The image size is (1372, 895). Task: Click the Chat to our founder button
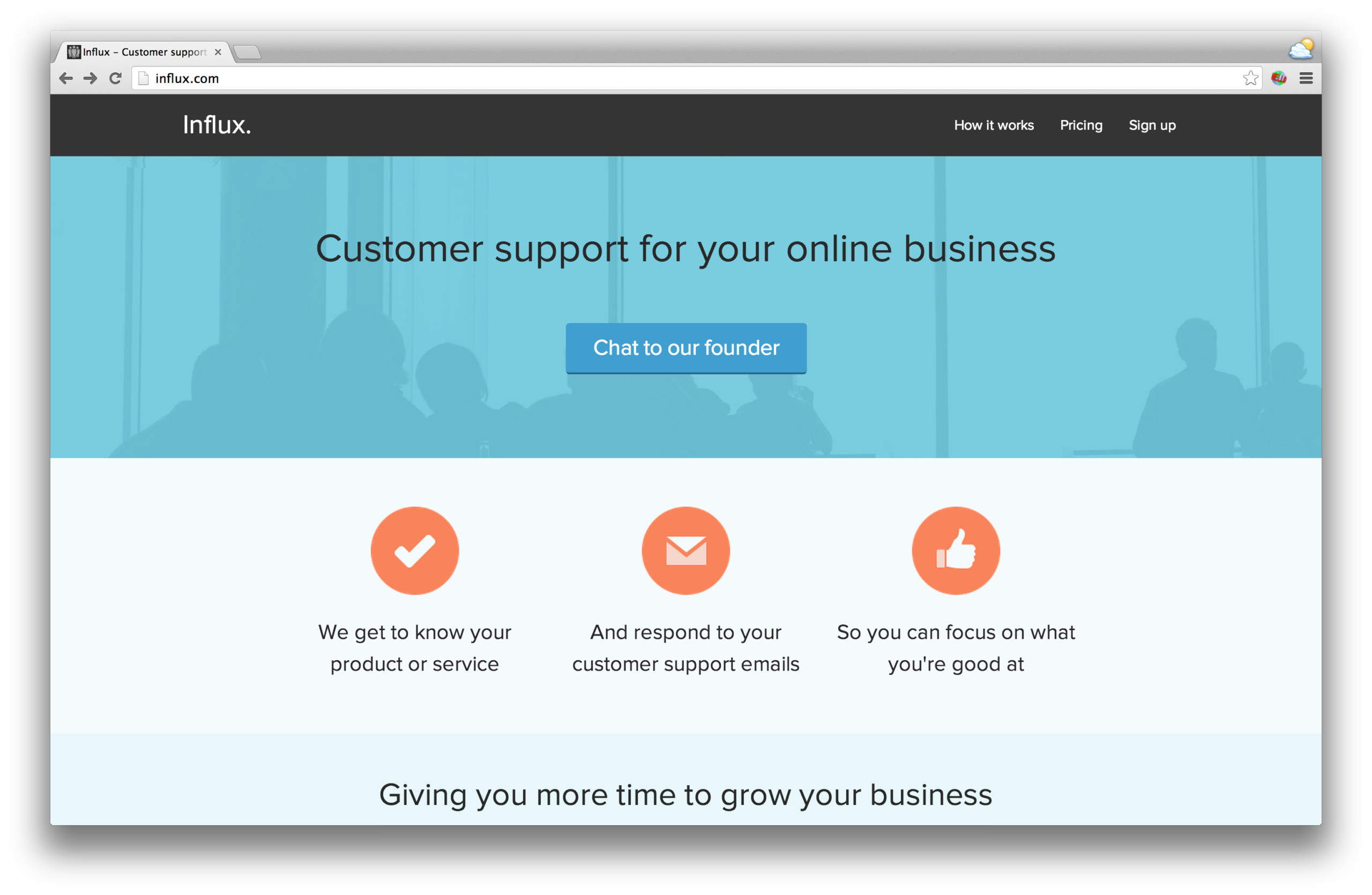[686, 348]
